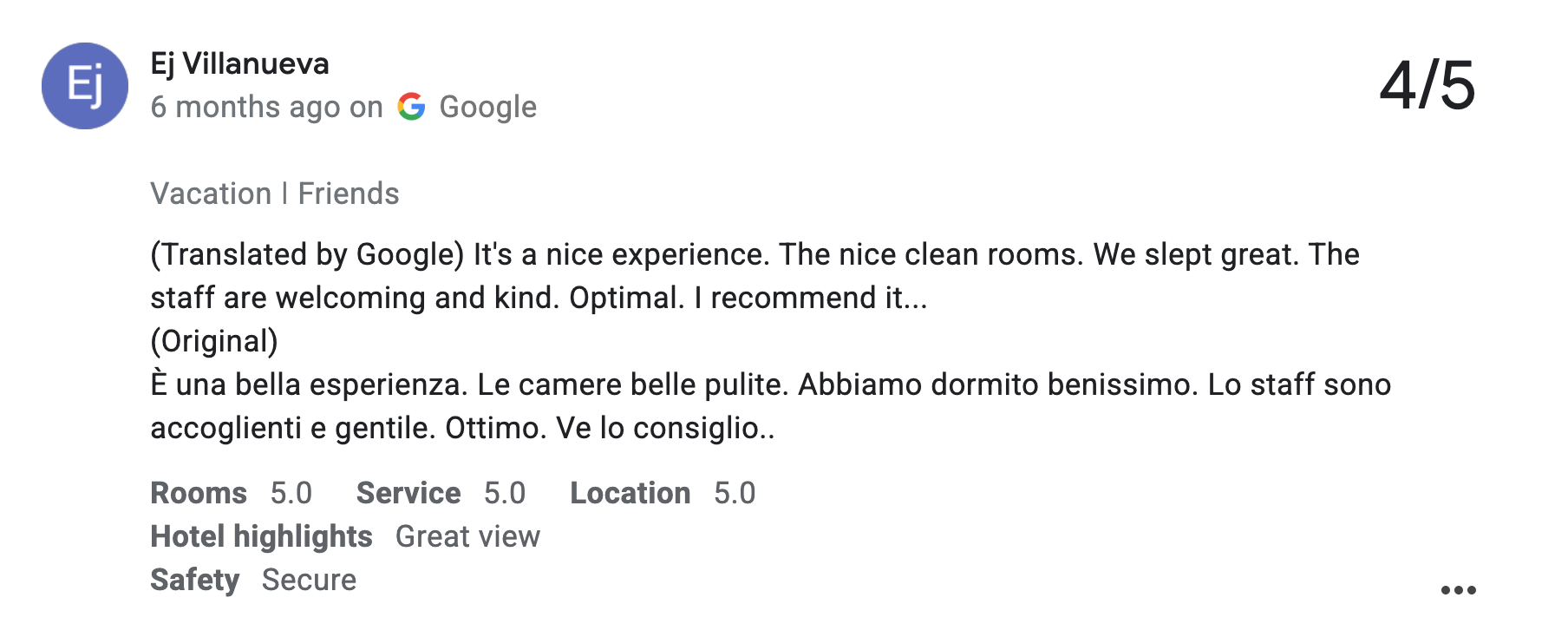Click the Friends travel group label
This screenshot has width=1568, height=637.
pos(349,194)
